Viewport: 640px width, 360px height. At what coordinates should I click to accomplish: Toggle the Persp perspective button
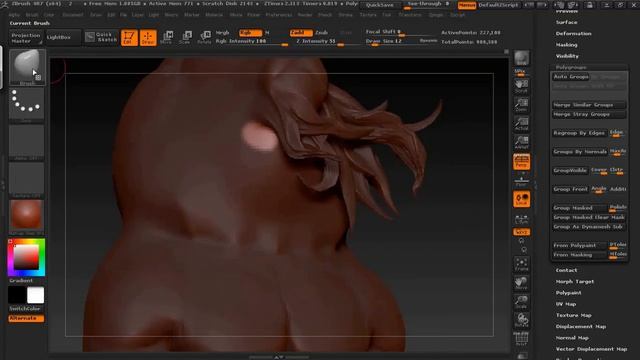(x=521, y=162)
